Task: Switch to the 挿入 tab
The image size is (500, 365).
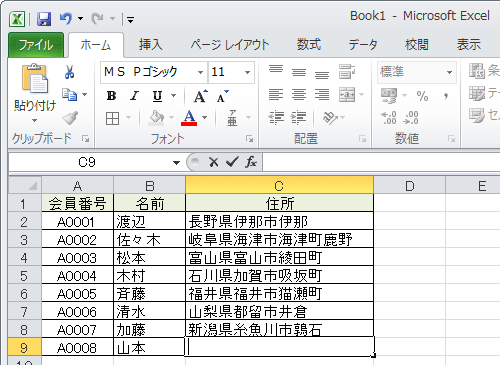Action: (x=151, y=45)
